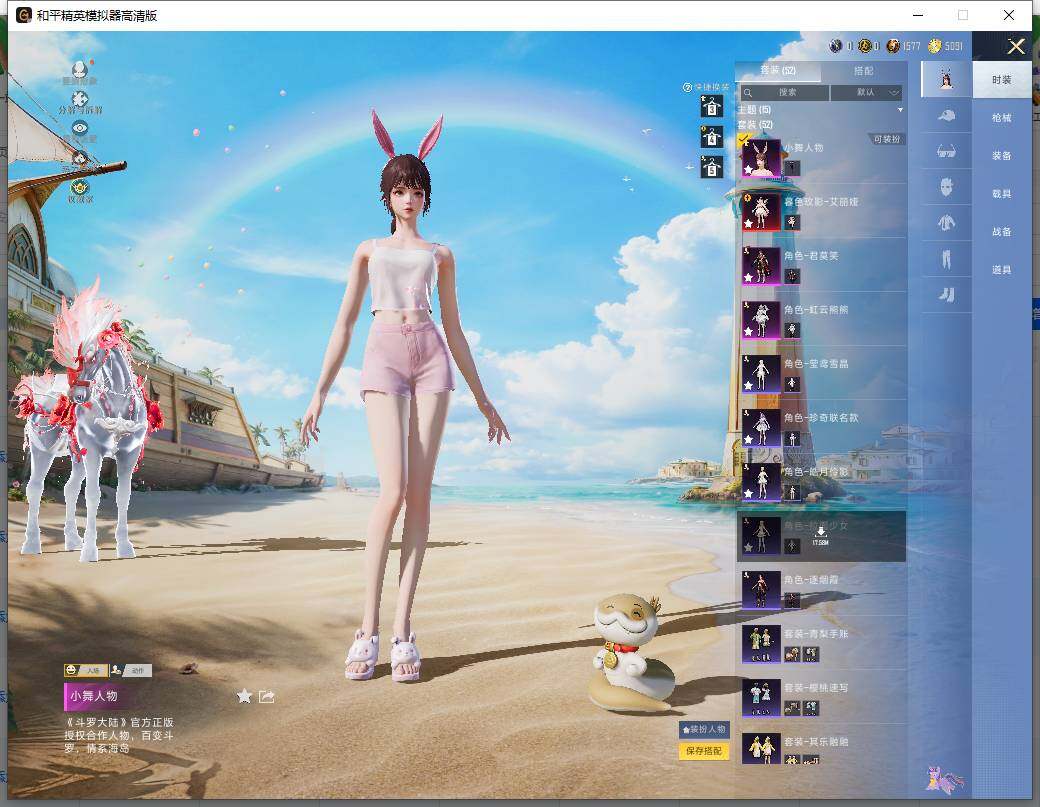Switch to the 搭配 tab

[864, 70]
